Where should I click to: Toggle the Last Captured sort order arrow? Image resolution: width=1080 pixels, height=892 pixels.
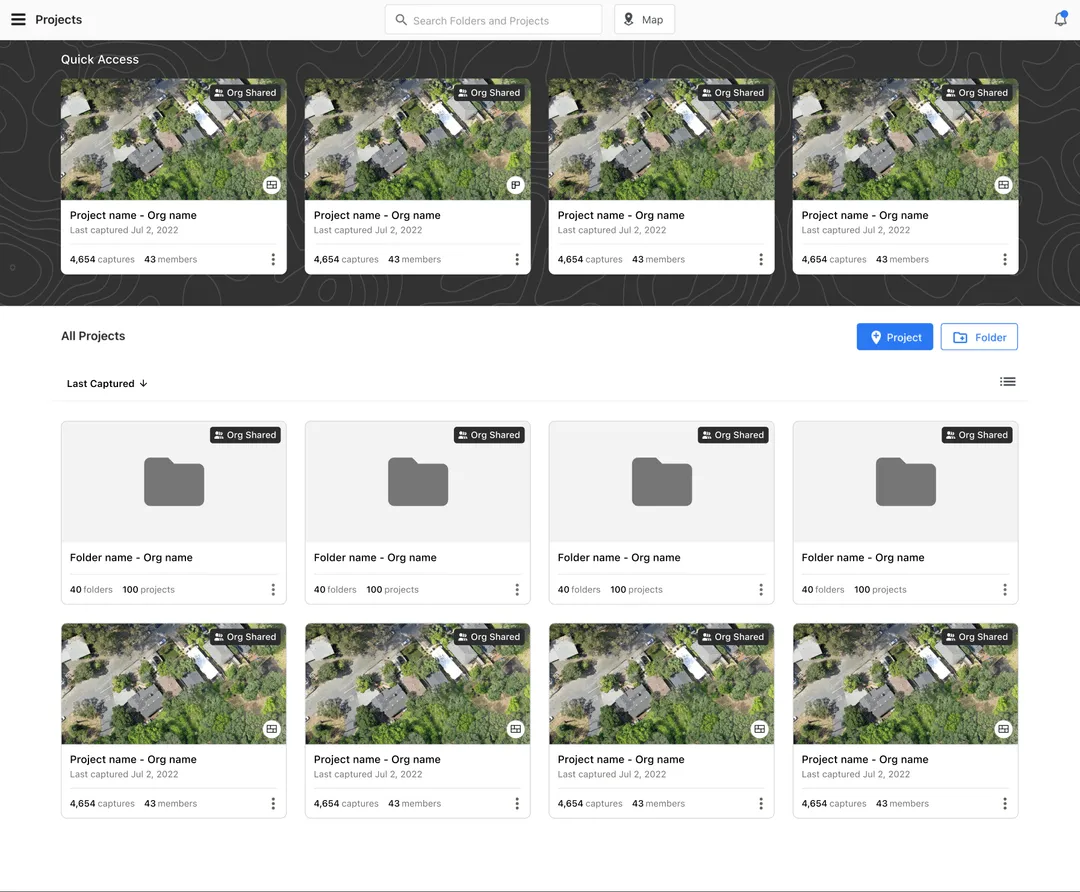(x=143, y=383)
